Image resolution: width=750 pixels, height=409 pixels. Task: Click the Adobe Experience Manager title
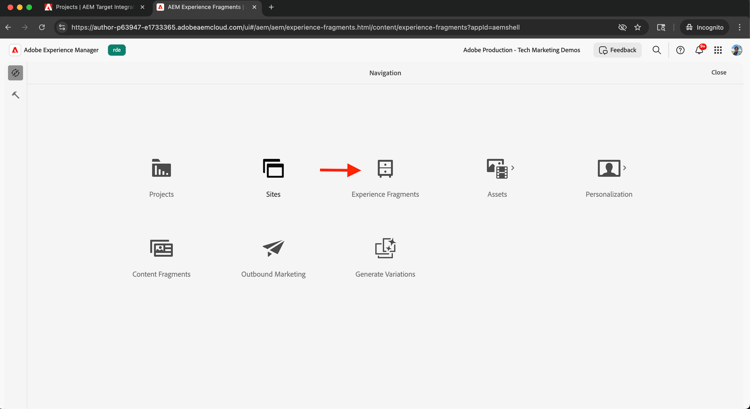(61, 50)
